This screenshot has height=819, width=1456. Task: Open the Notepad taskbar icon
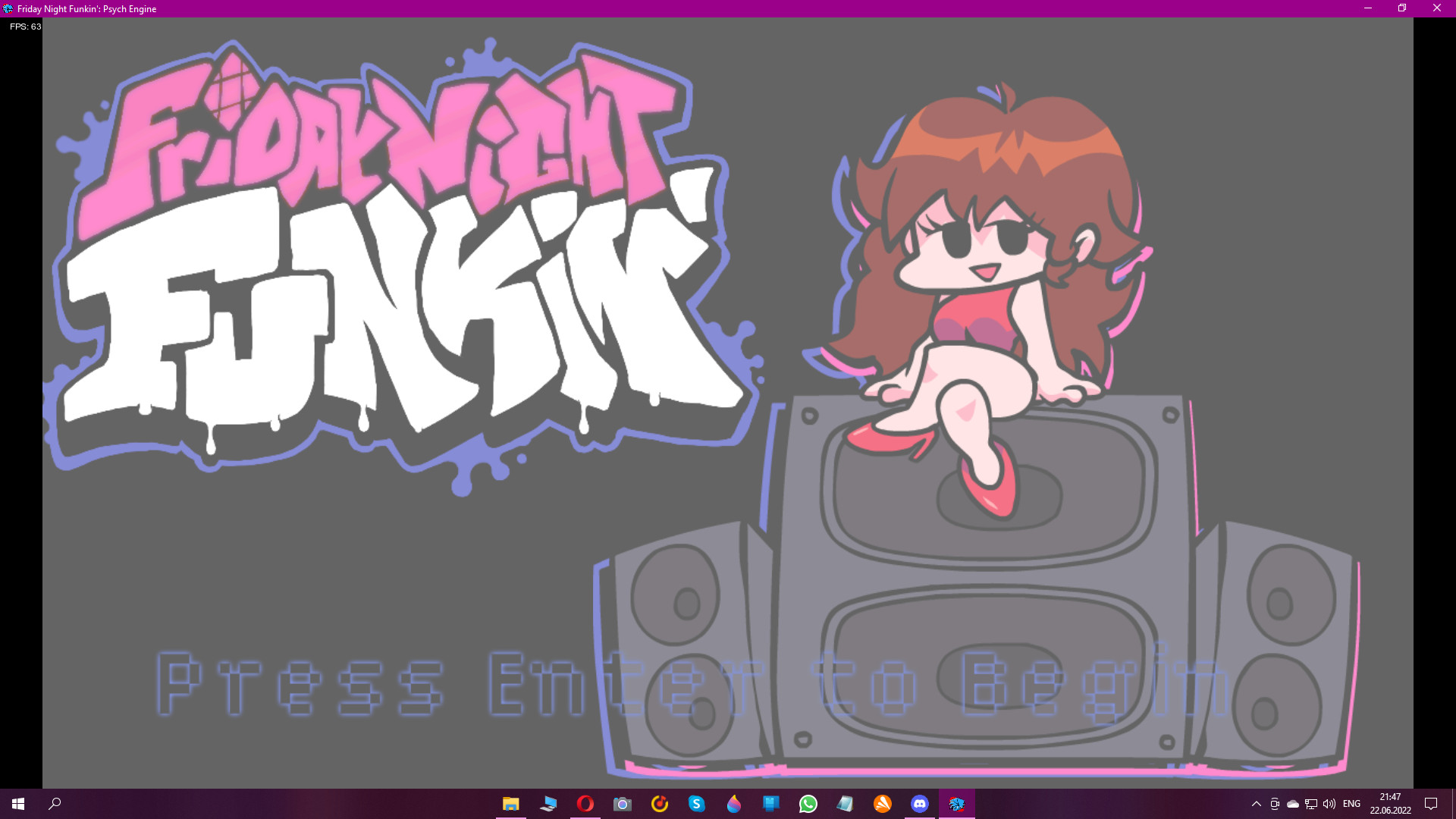(846, 804)
